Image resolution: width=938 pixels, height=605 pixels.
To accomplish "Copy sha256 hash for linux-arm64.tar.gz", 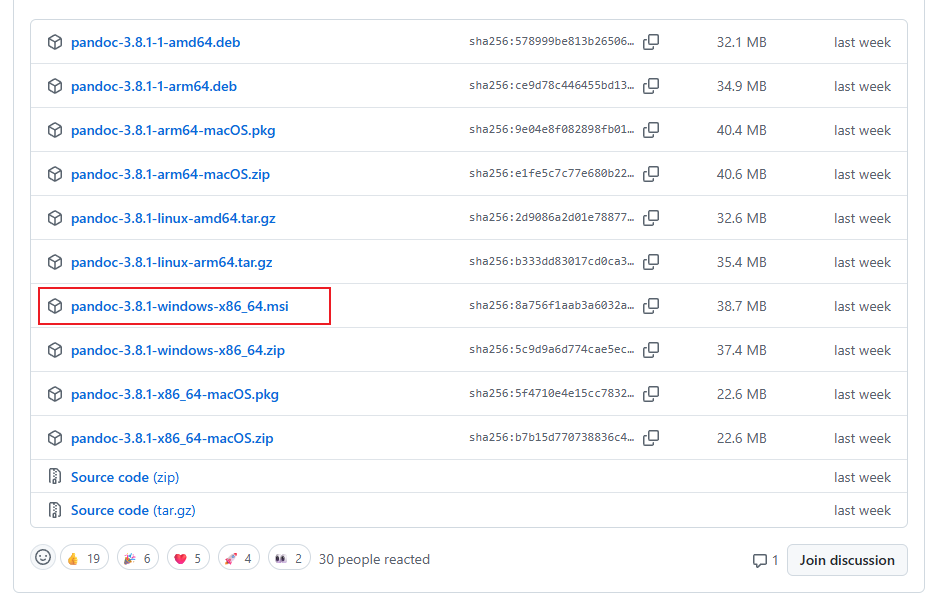I will pyautogui.click(x=651, y=262).
